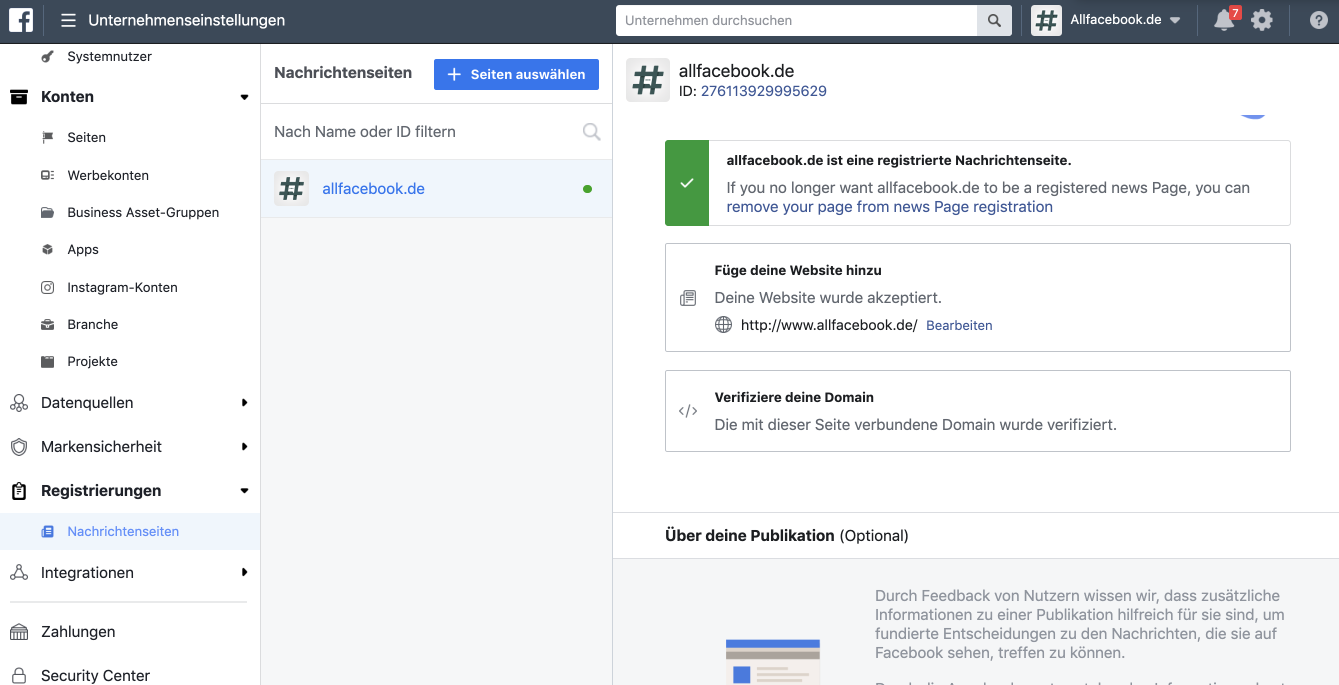Click the Nachrichtenseiten newspaper icon
Image resolution: width=1339 pixels, height=685 pixels.
click(x=47, y=532)
